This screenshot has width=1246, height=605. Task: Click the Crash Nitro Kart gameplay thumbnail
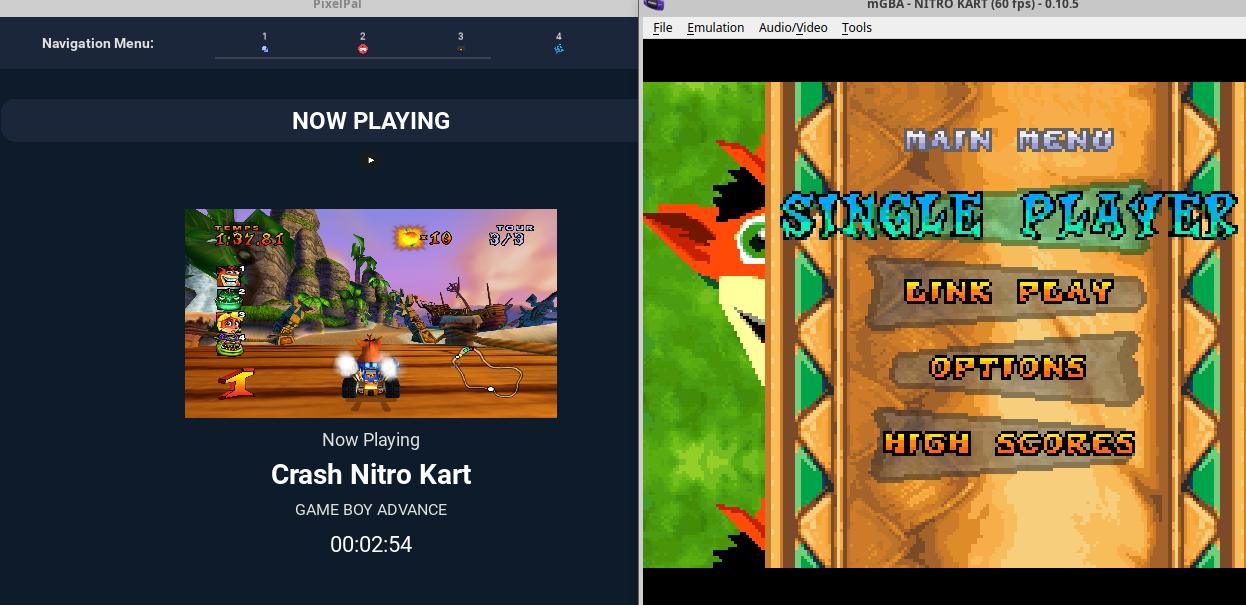[371, 313]
